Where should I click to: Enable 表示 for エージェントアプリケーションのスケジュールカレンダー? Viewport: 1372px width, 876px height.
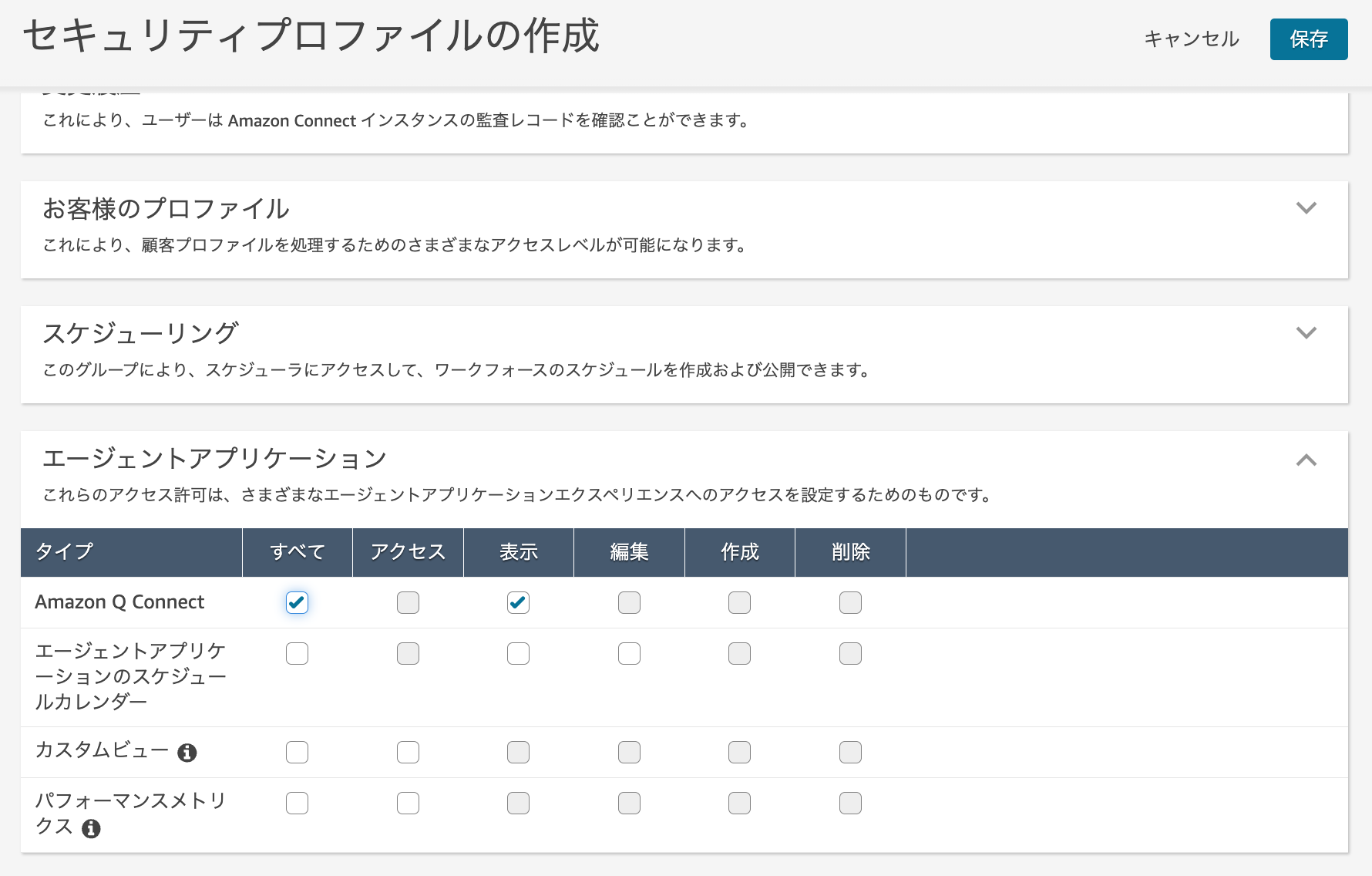(518, 653)
